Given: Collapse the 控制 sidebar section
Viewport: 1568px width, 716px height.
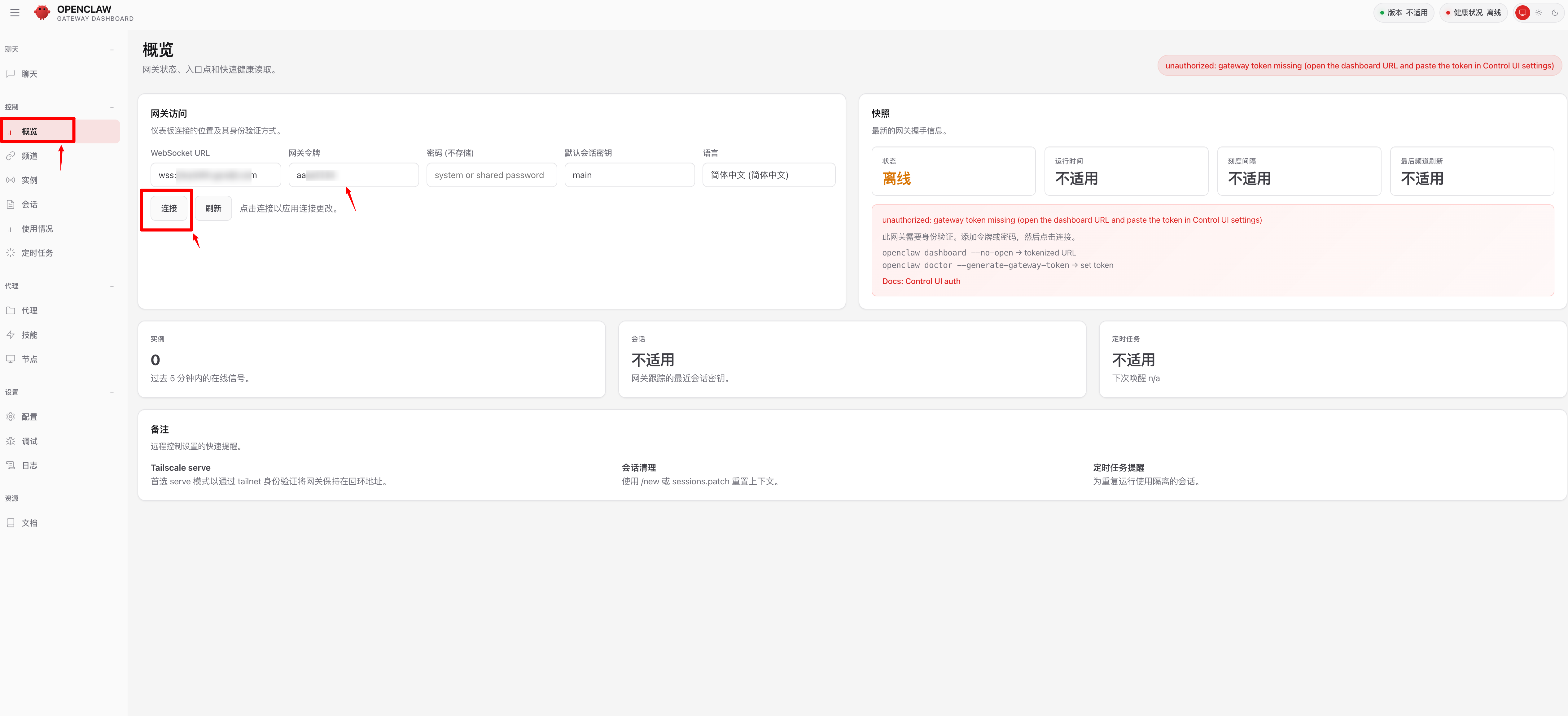Looking at the screenshot, I should click(x=112, y=107).
